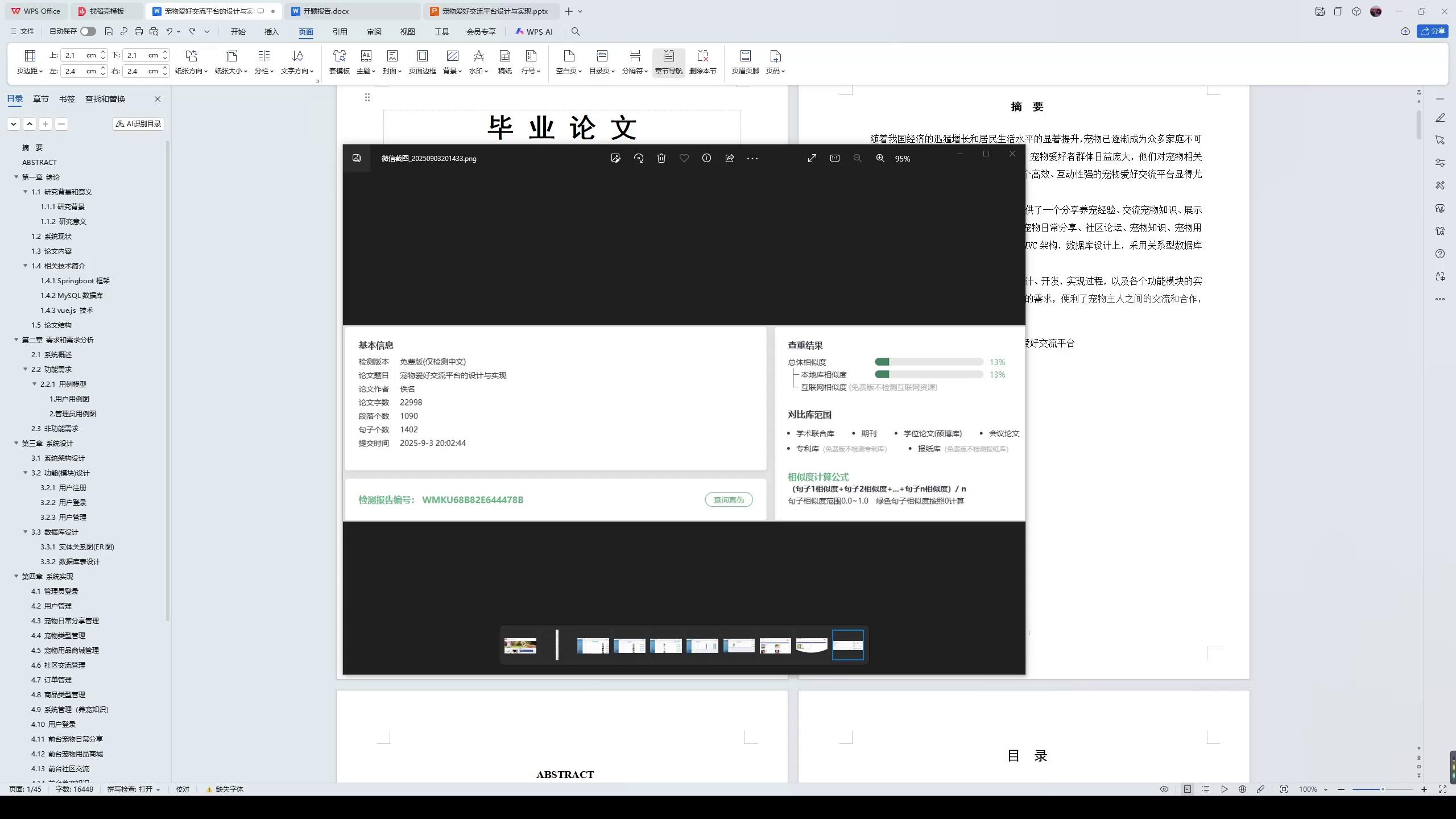The width and height of the screenshot is (1456, 819).
Task: Switch to the 书签 panel tab
Action: [x=67, y=98]
